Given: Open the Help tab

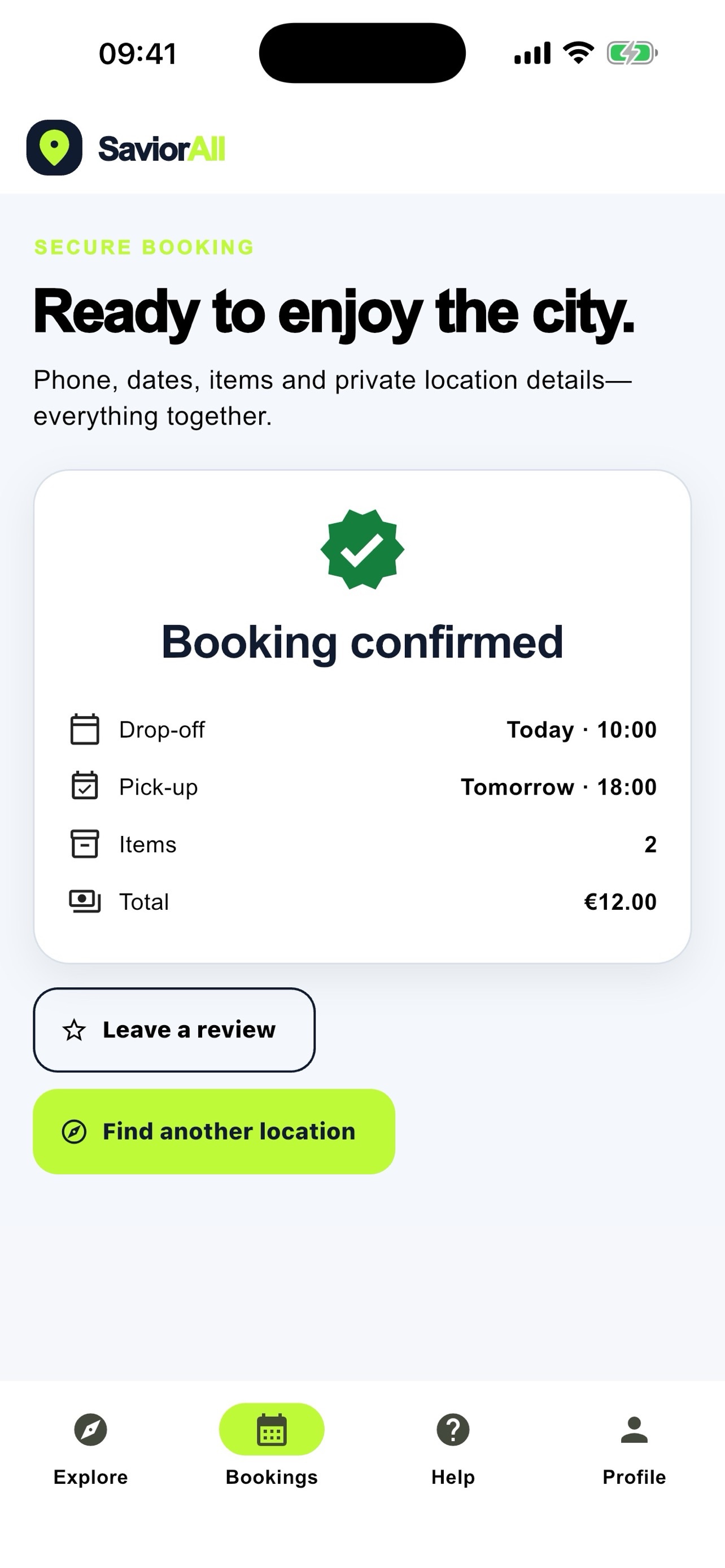Looking at the screenshot, I should tap(453, 1450).
